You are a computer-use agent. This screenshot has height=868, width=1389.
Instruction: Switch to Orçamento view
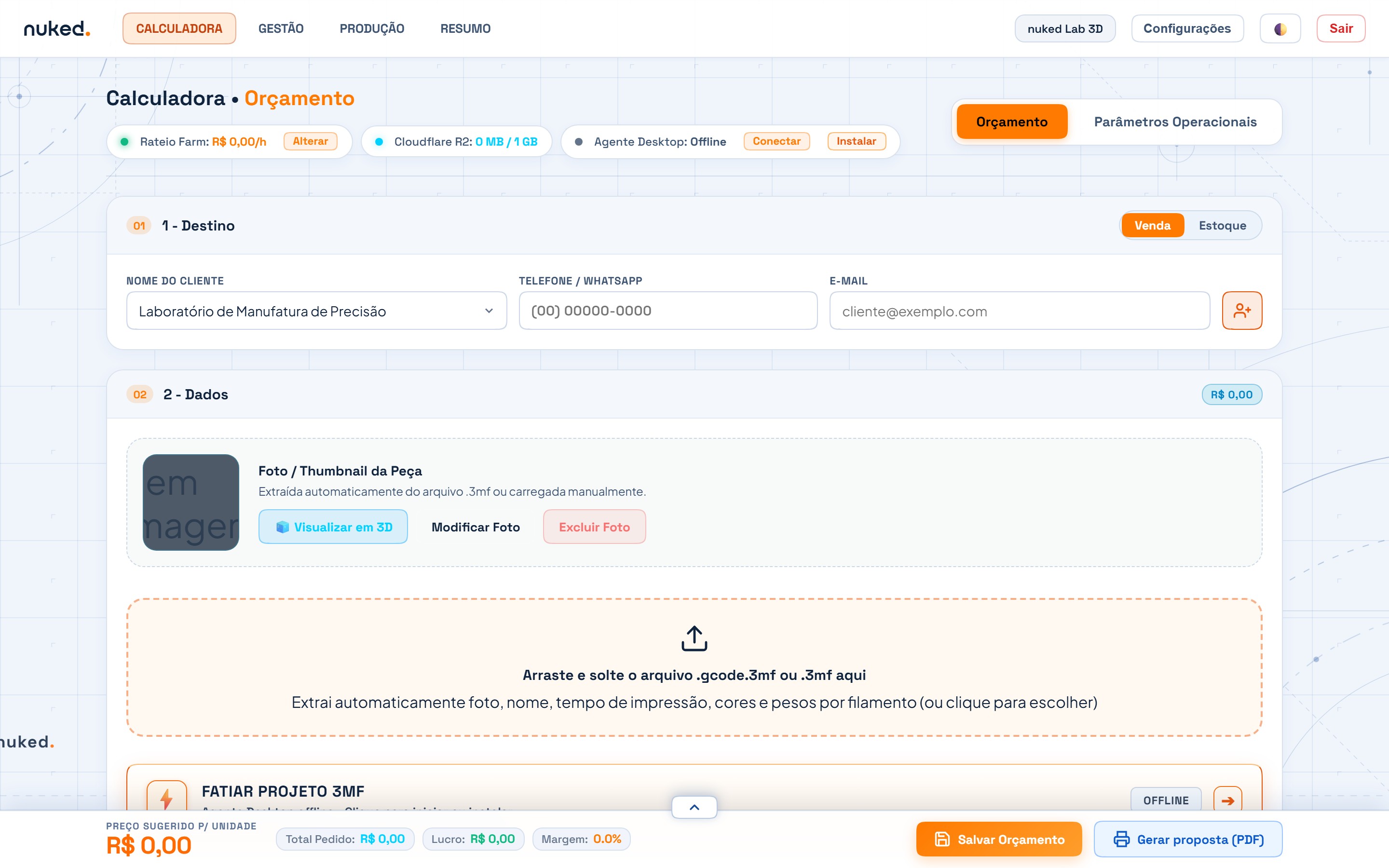(x=1012, y=122)
